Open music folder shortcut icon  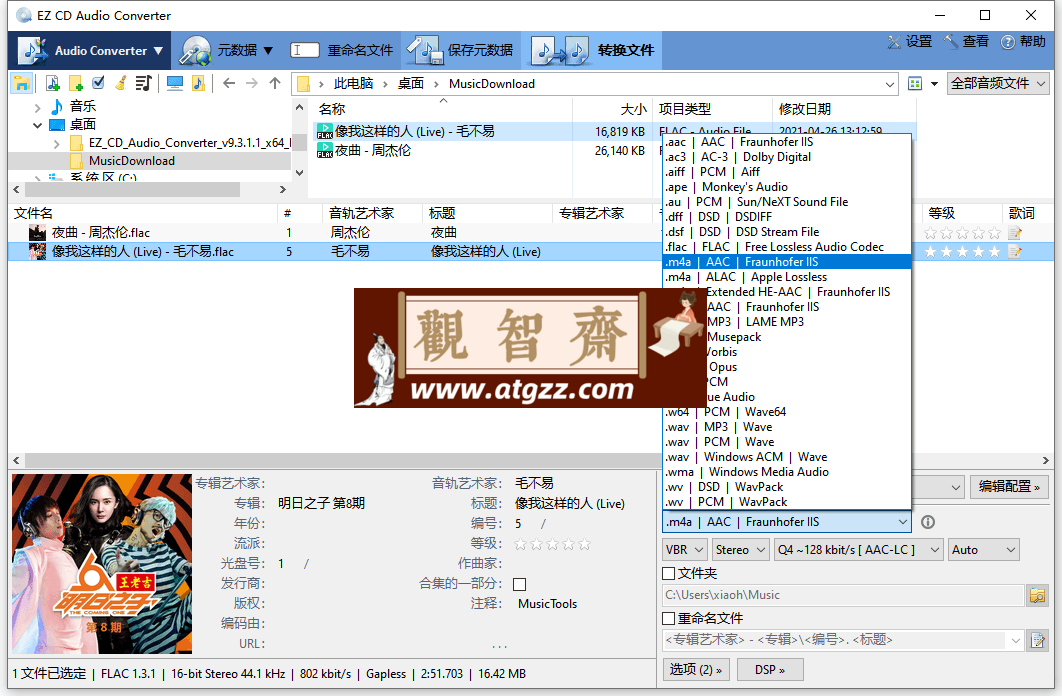click(x=198, y=83)
